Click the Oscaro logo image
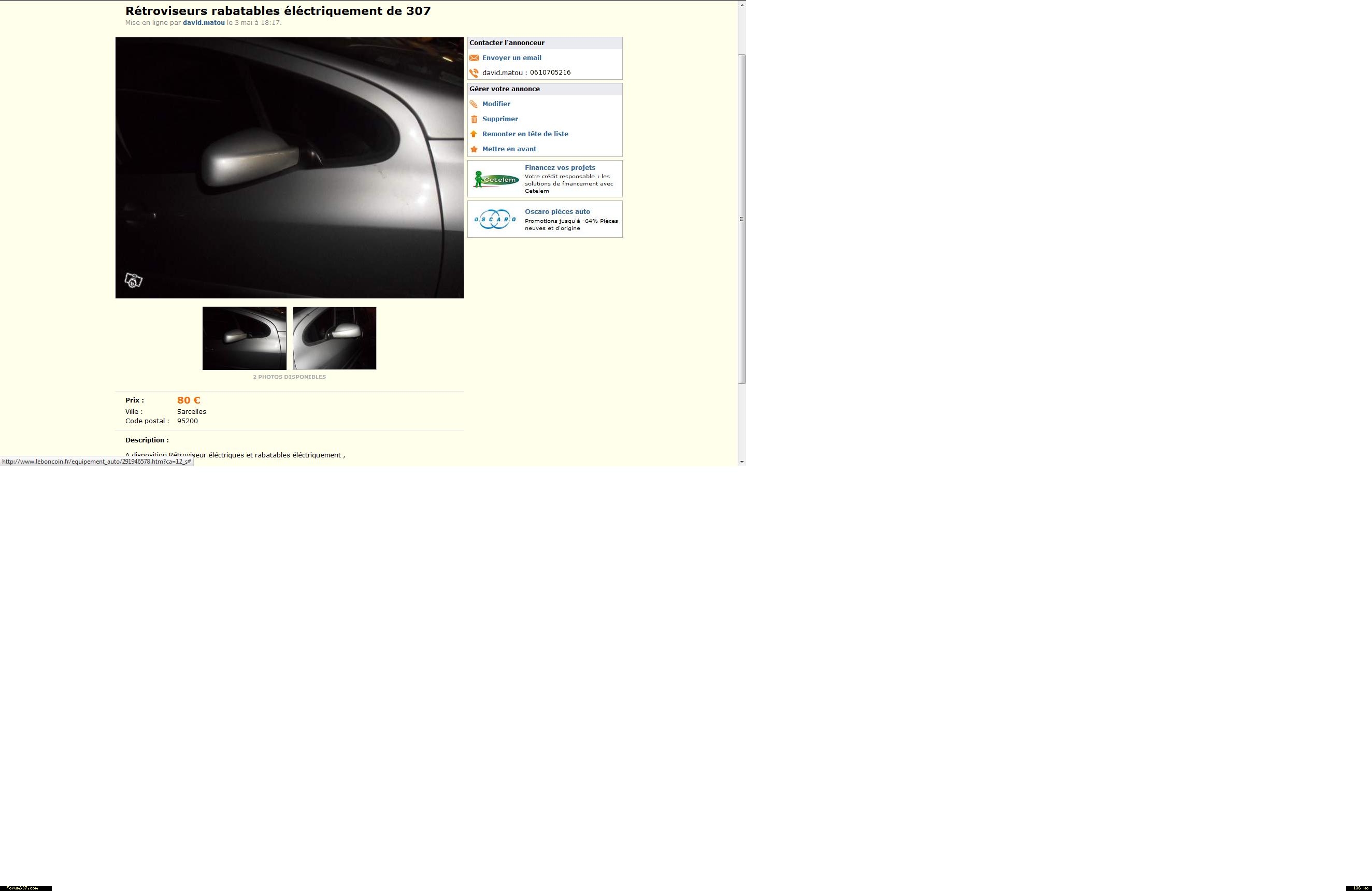The image size is (1372, 891). click(495, 219)
